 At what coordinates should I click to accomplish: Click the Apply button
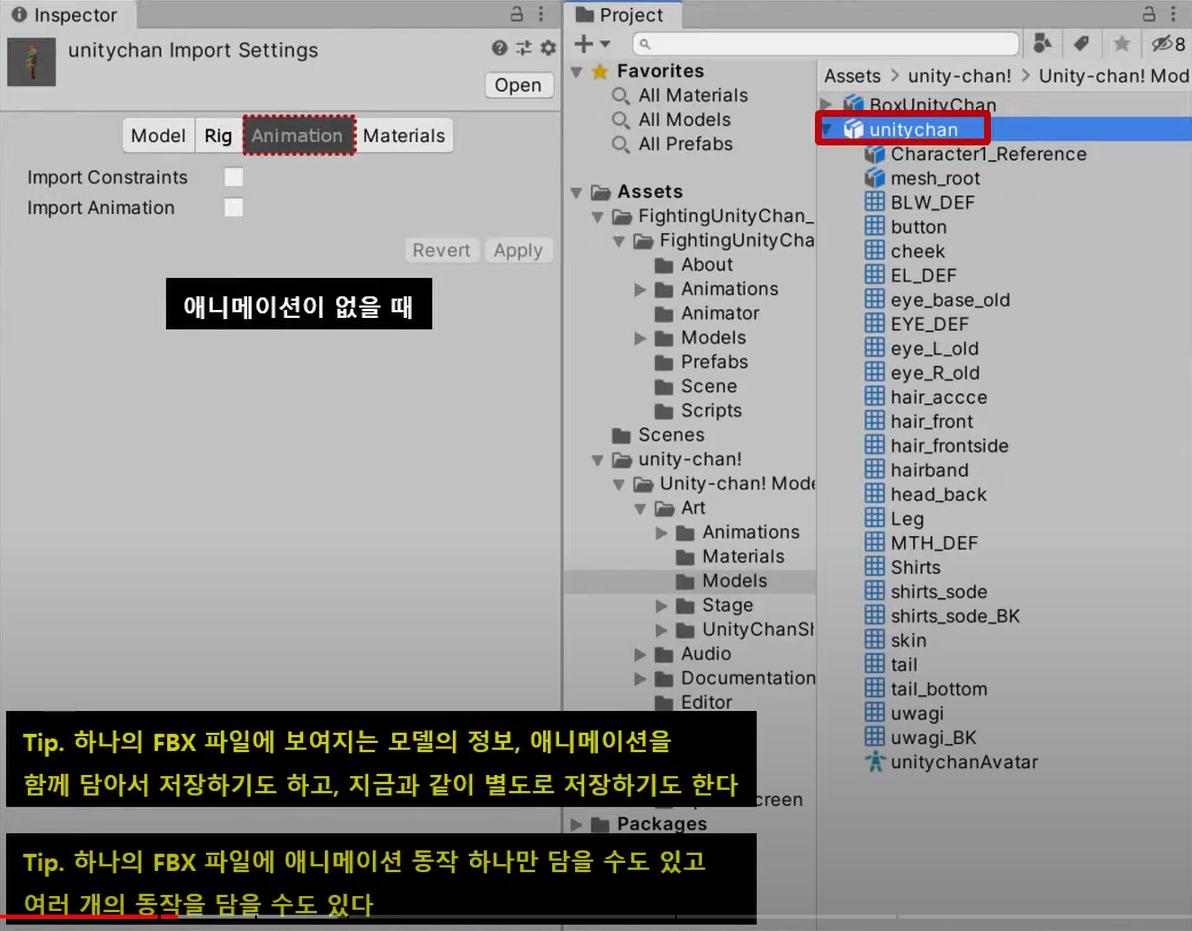[x=518, y=250]
